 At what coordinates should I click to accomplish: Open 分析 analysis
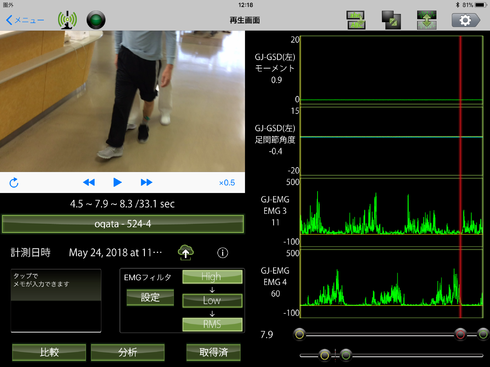tap(128, 352)
